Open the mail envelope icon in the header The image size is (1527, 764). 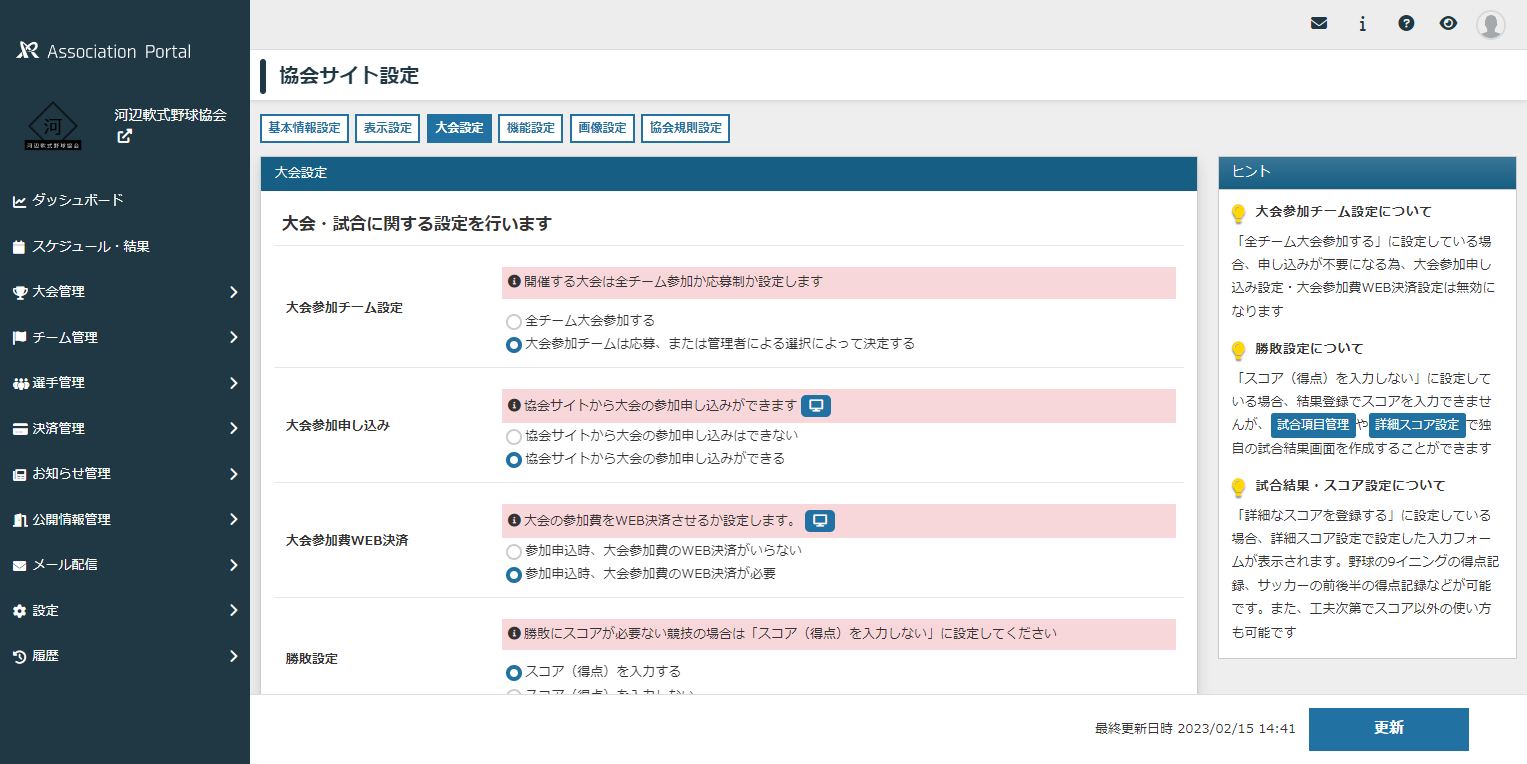[1318, 22]
